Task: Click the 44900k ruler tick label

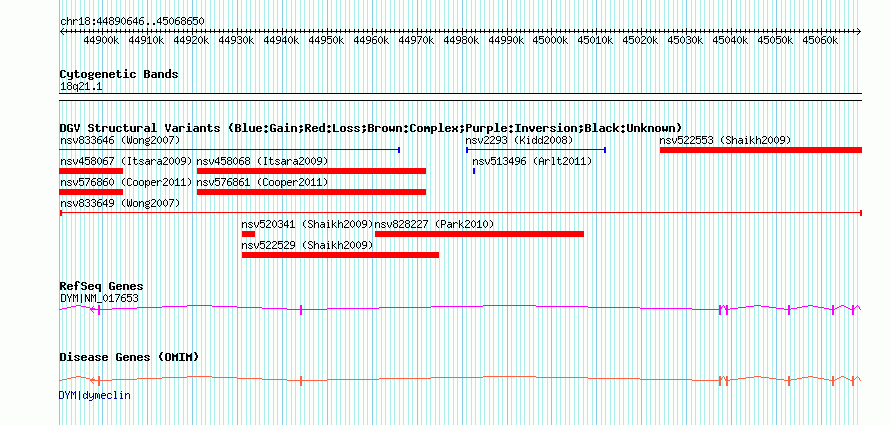Action: (102, 40)
